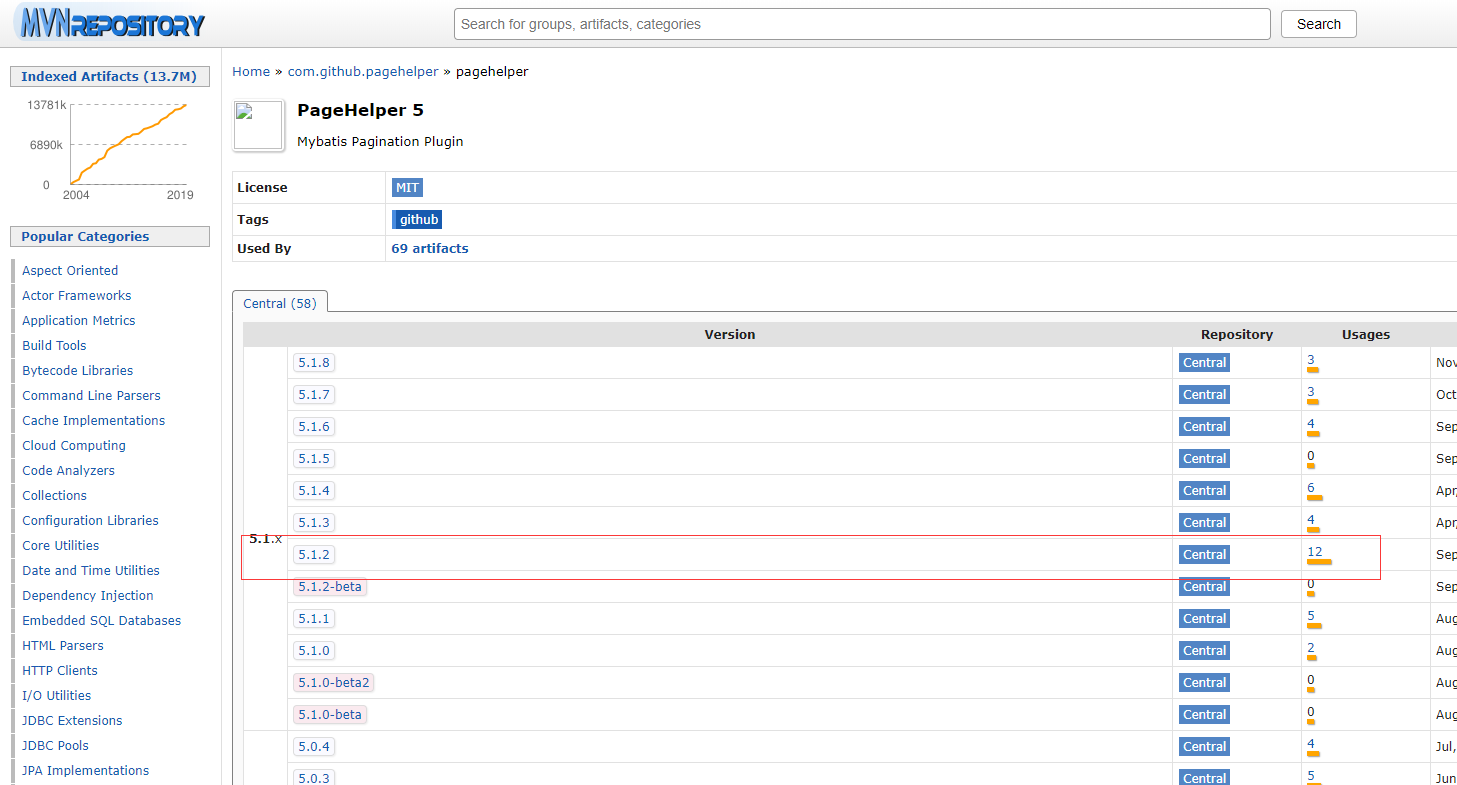Screen dimensions: 1457x785
Task: Click the MVNRepository logo
Action: (x=109, y=23)
